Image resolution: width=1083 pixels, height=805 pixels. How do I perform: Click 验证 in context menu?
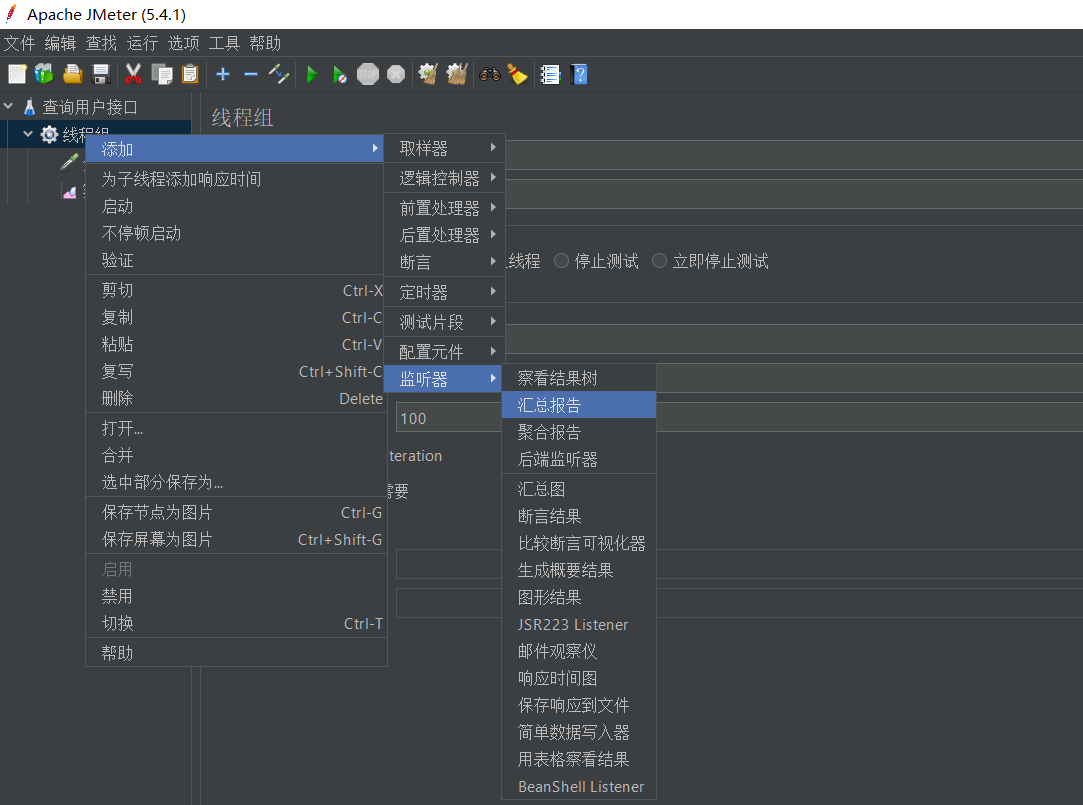236,260
